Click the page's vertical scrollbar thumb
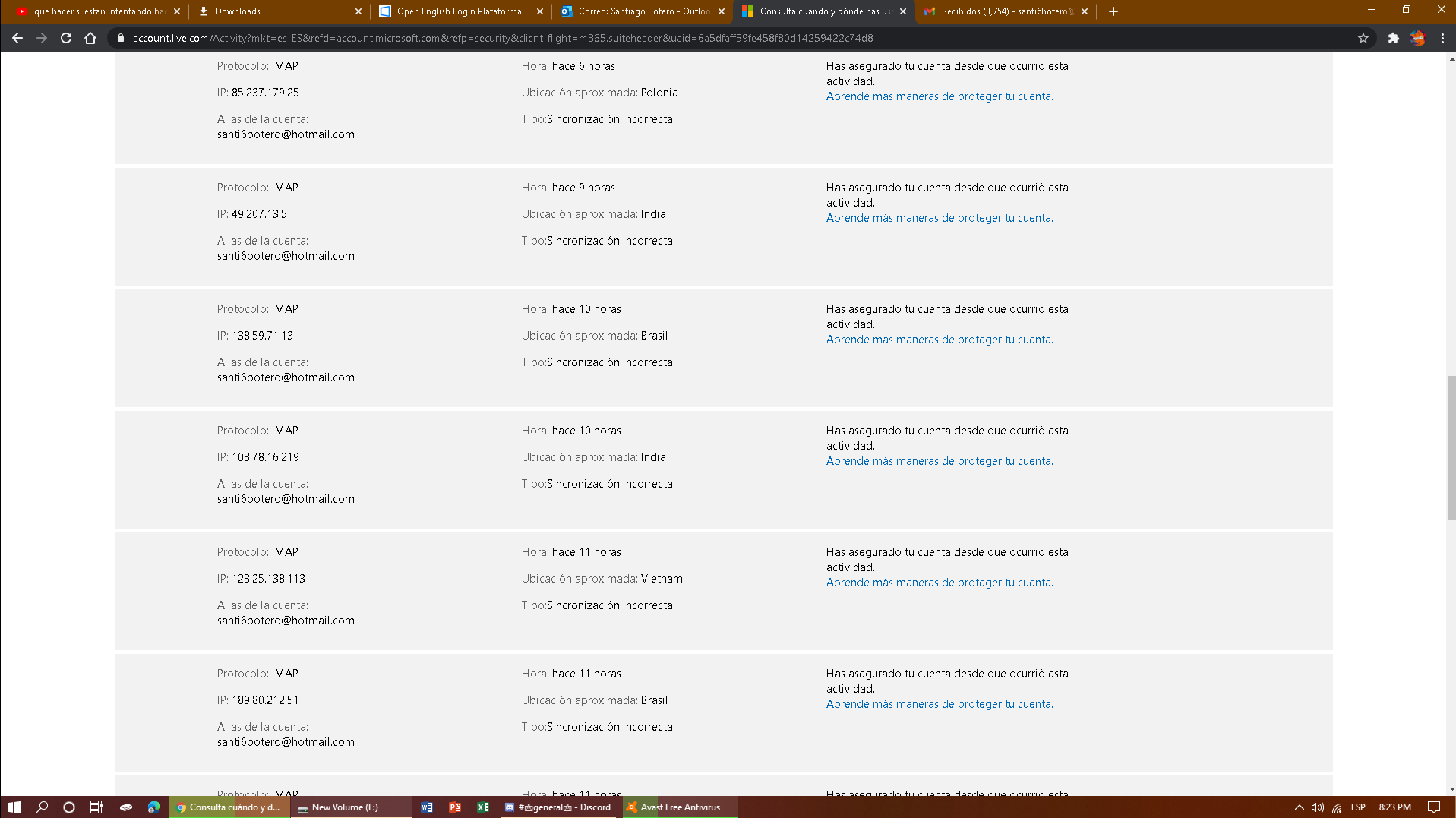Image resolution: width=1456 pixels, height=818 pixels. click(x=1451, y=447)
